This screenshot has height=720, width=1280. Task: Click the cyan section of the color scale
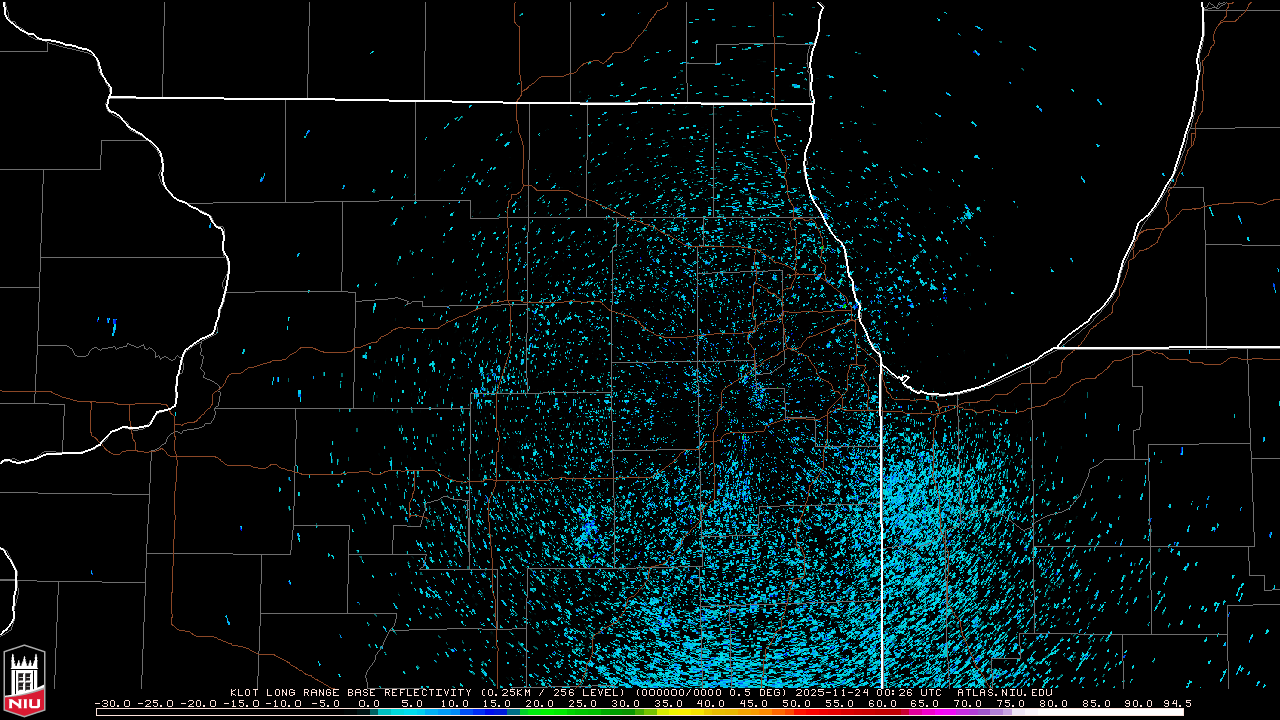(410, 712)
